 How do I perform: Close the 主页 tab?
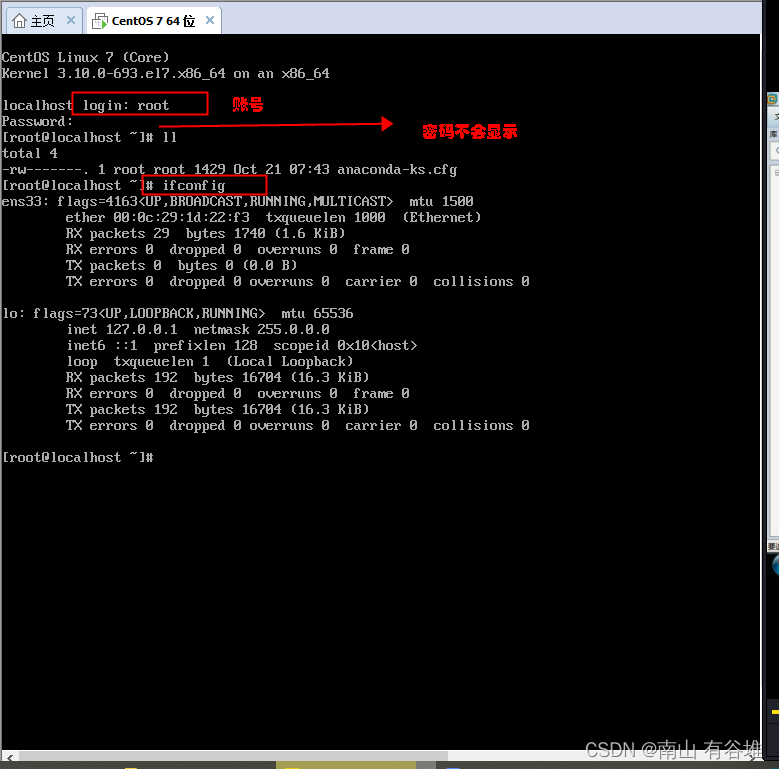tap(71, 20)
